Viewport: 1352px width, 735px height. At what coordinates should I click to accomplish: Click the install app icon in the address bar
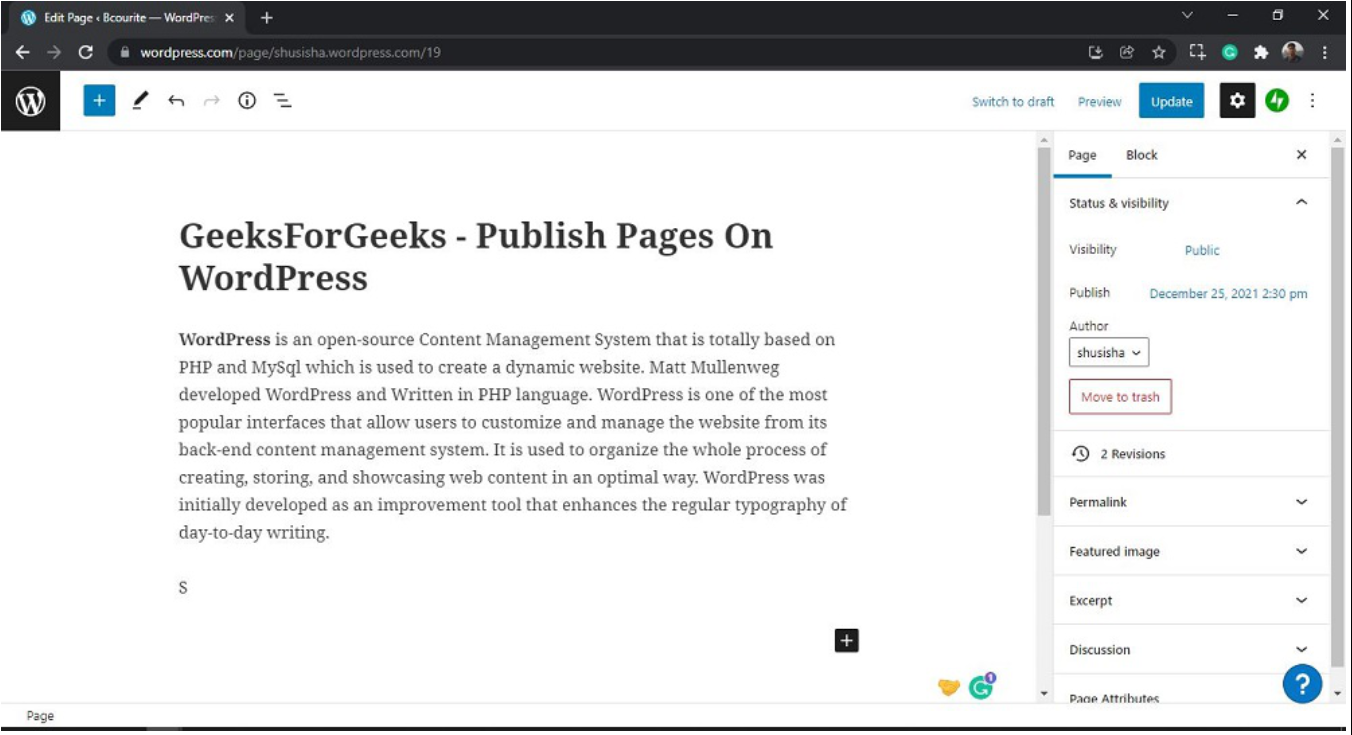pos(1095,52)
